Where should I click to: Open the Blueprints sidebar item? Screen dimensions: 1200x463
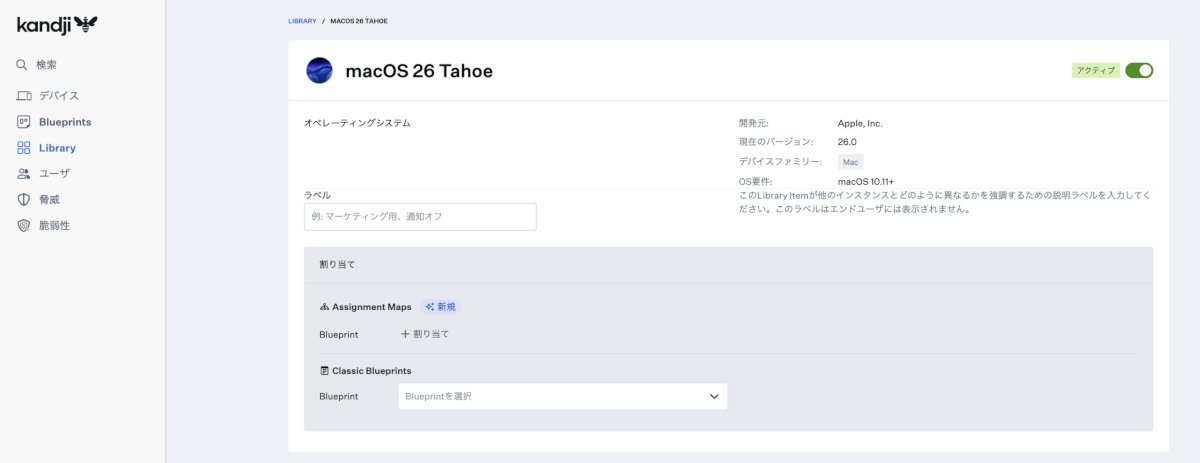(x=65, y=122)
